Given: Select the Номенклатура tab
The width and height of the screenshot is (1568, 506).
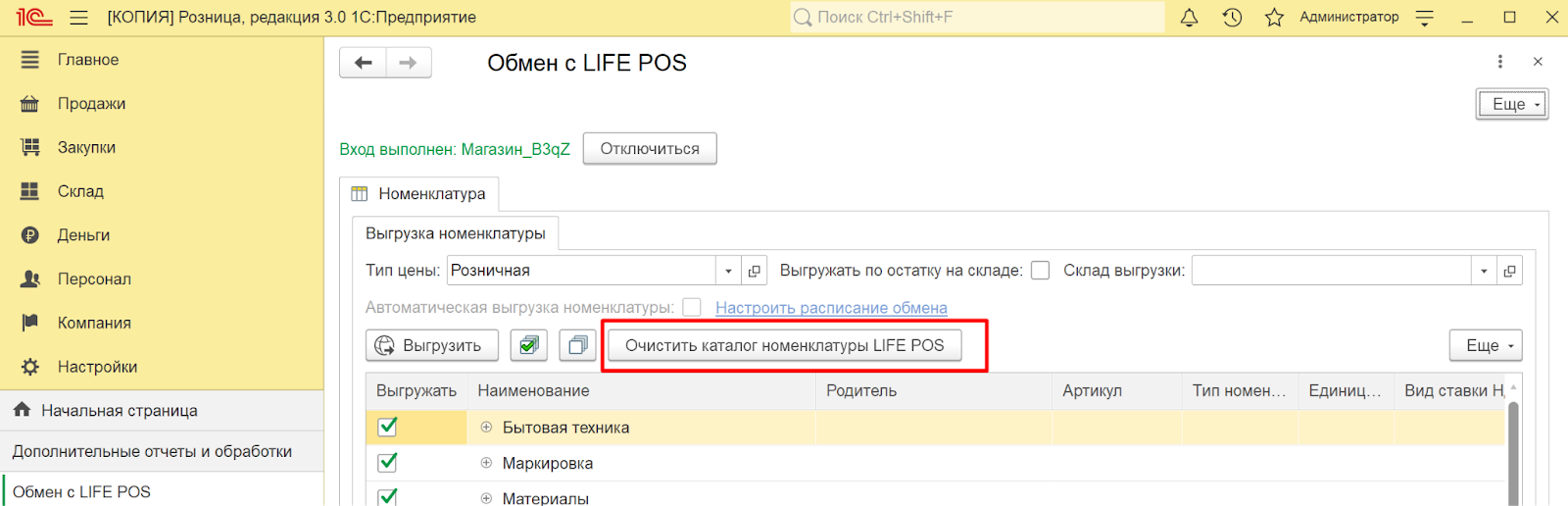Looking at the screenshot, I should point(419,194).
